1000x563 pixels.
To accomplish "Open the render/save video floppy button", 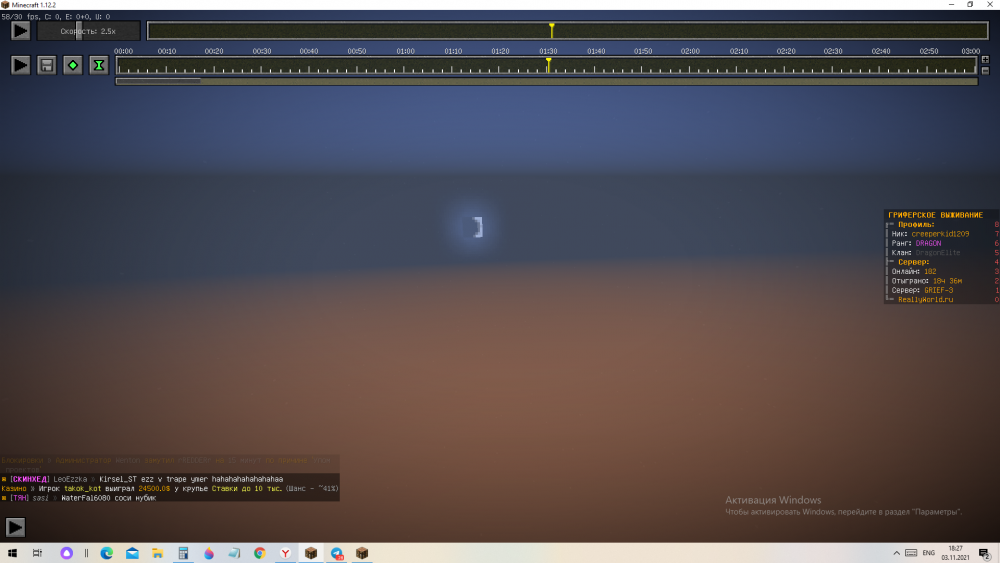I will click(47, 65).
